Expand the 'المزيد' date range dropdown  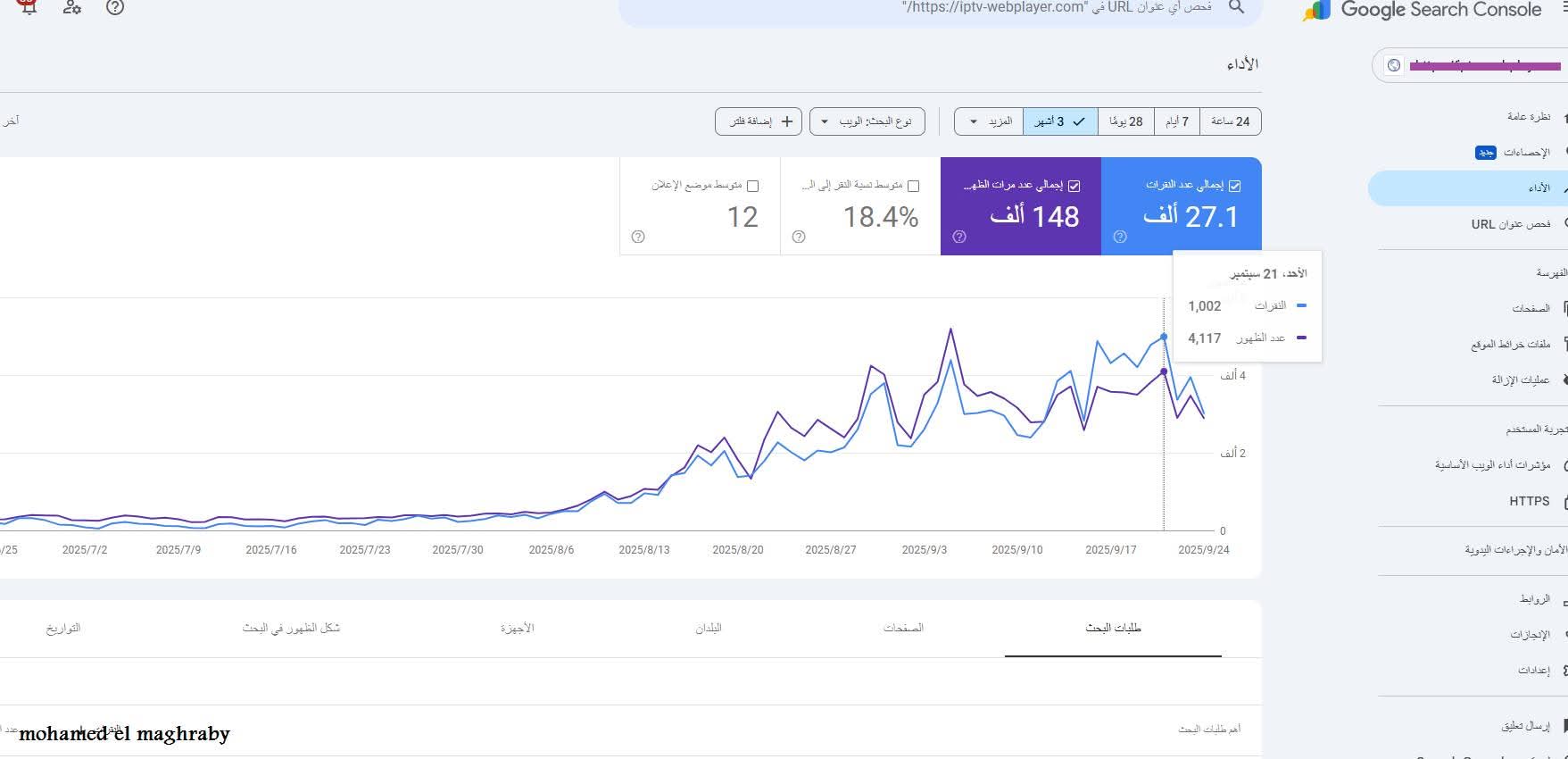988,121
